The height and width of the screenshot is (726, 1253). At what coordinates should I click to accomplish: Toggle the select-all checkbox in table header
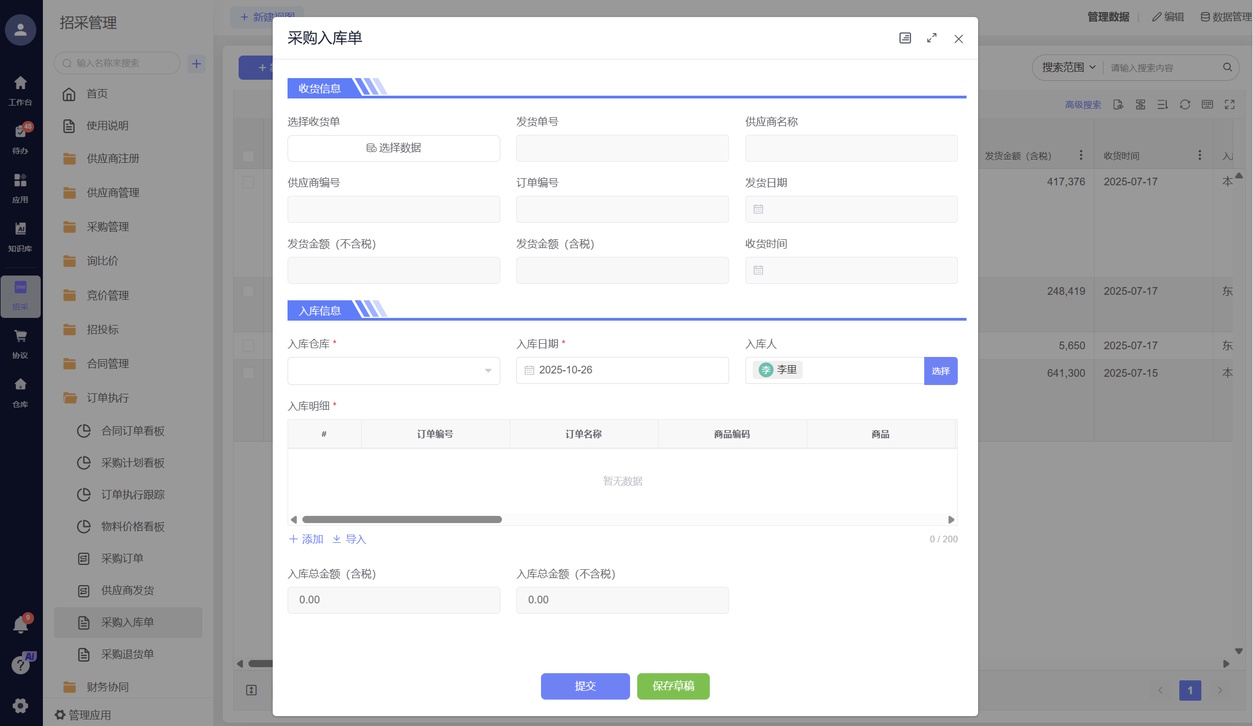pyautogui.click(x=248, y=157)
